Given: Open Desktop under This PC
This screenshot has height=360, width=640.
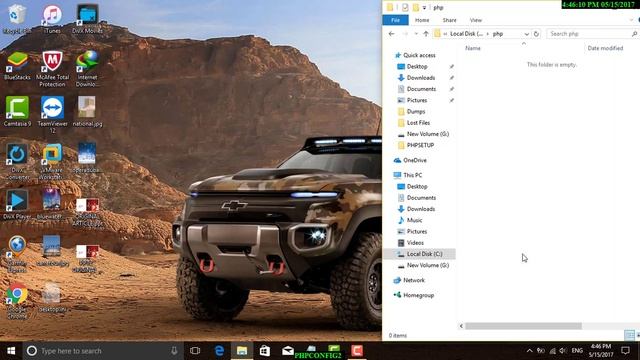Looking at the screenshot, I should [417, 187].
